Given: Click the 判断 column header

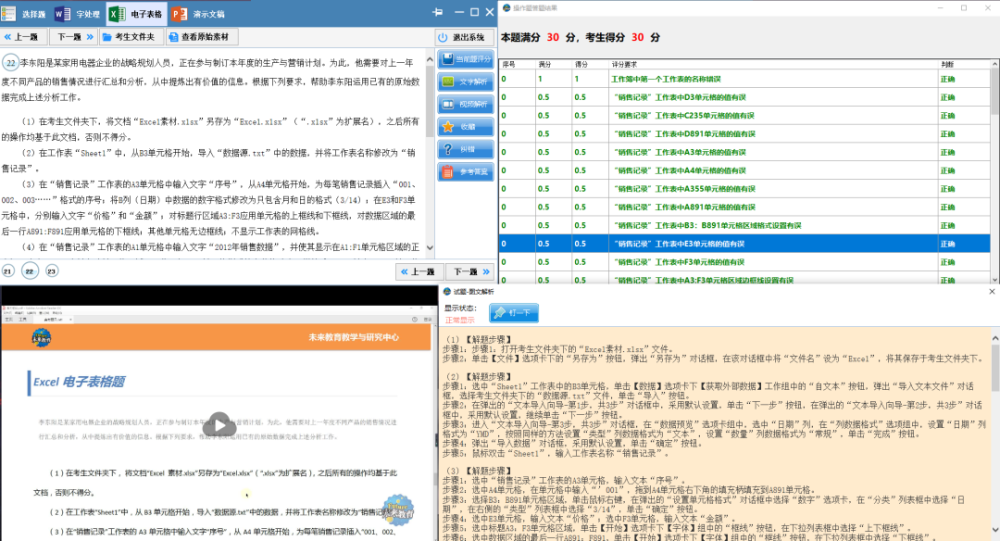Looking at the screenshot, I should point(964,64).
